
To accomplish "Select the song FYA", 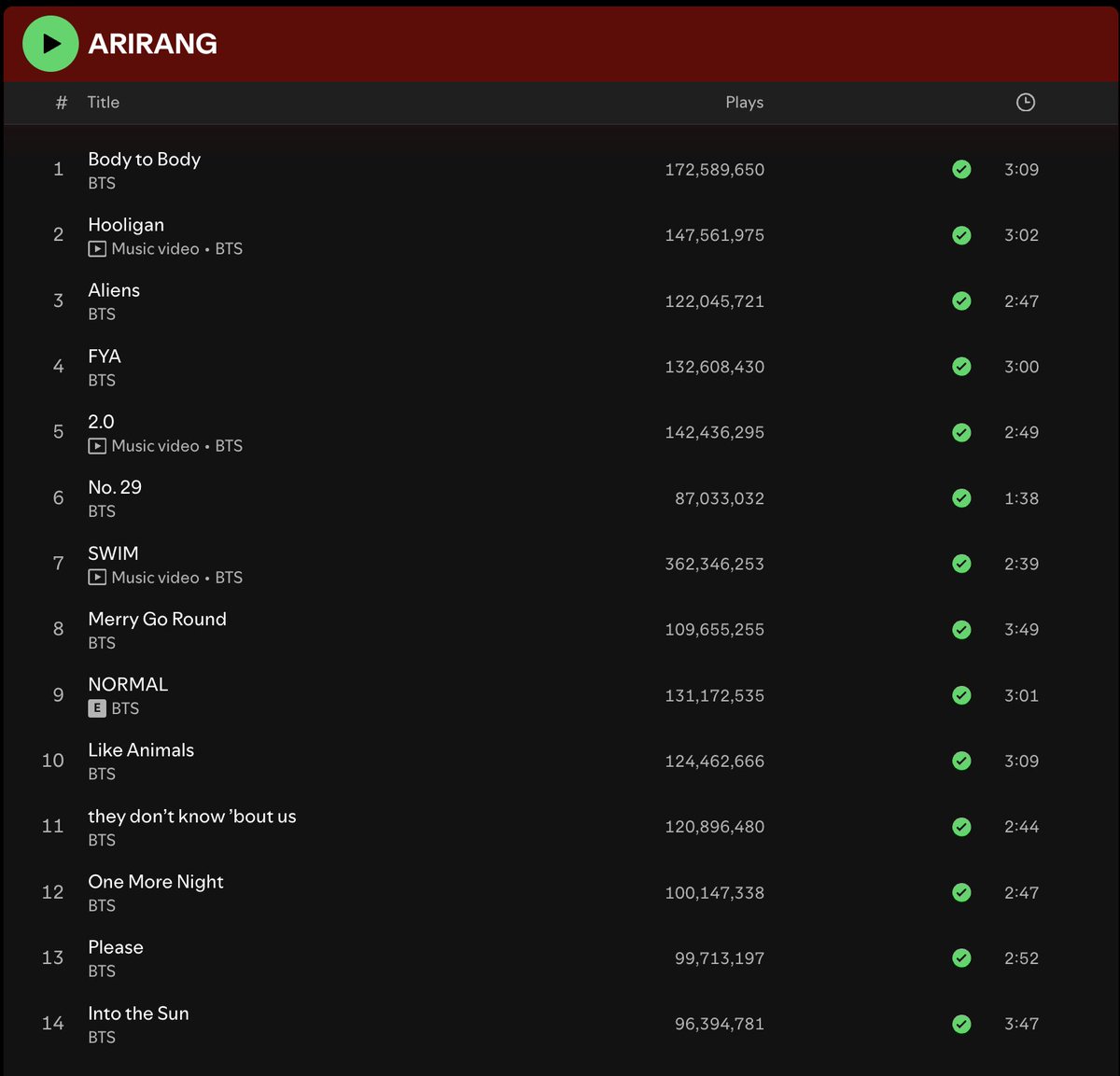I will pos(105,356).
